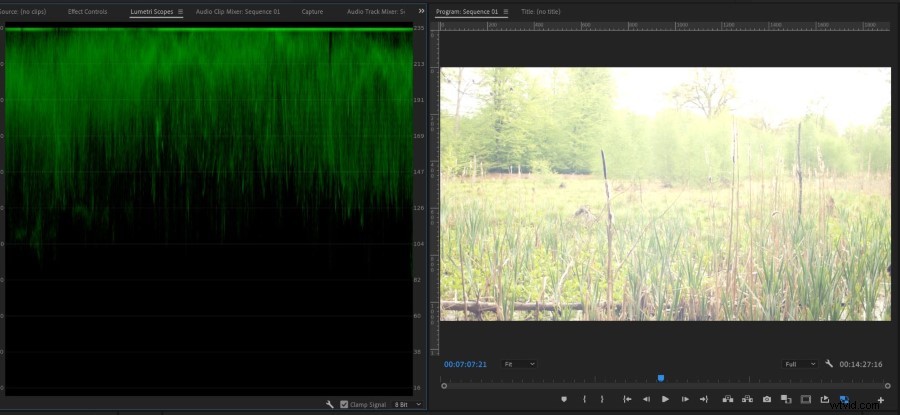Toggle the blue highlighted monitor button
Screen dimensions: 900x415
(x=844, y=399)
